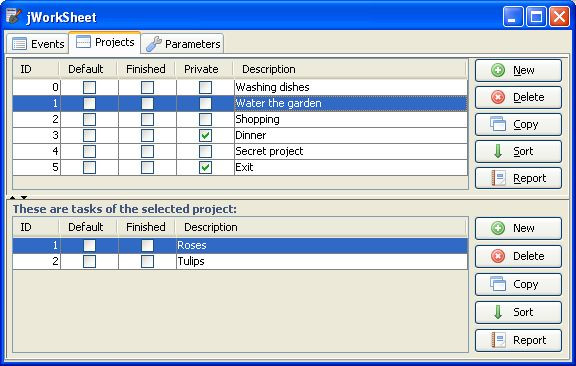Click the tasks Description column header
Viewport: 576px width, 366px height.
(x=321, y=227)
